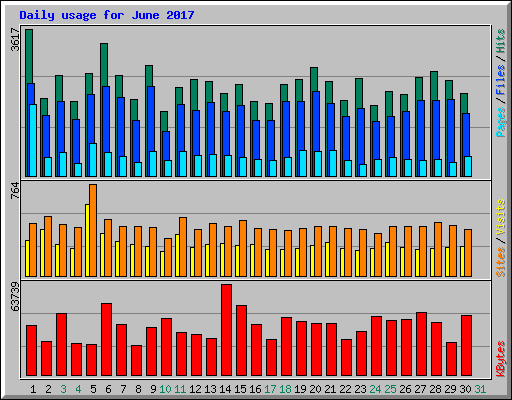The height and width of the screenshot is (400, 512).
Task: Select the red KBytes bar on day 1
Action: tap(31, 351)
